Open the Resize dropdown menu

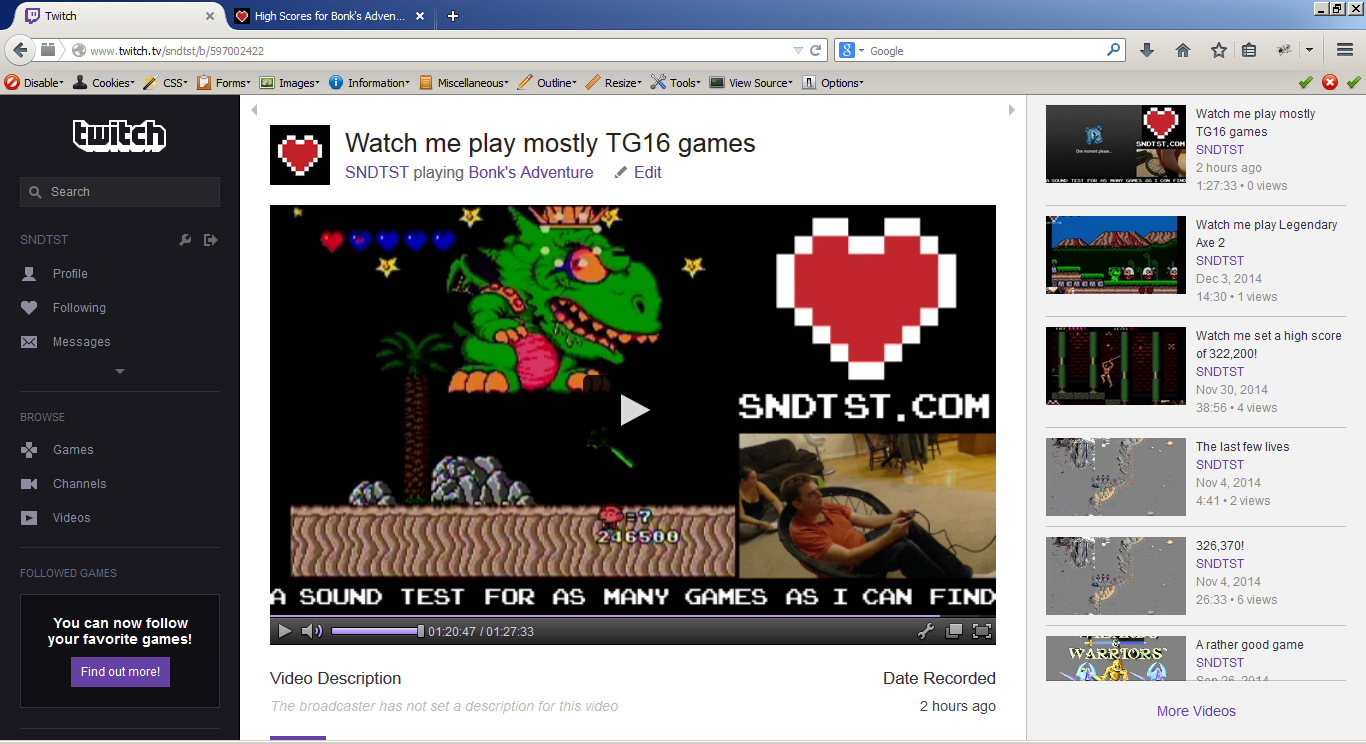pos(615,83)
